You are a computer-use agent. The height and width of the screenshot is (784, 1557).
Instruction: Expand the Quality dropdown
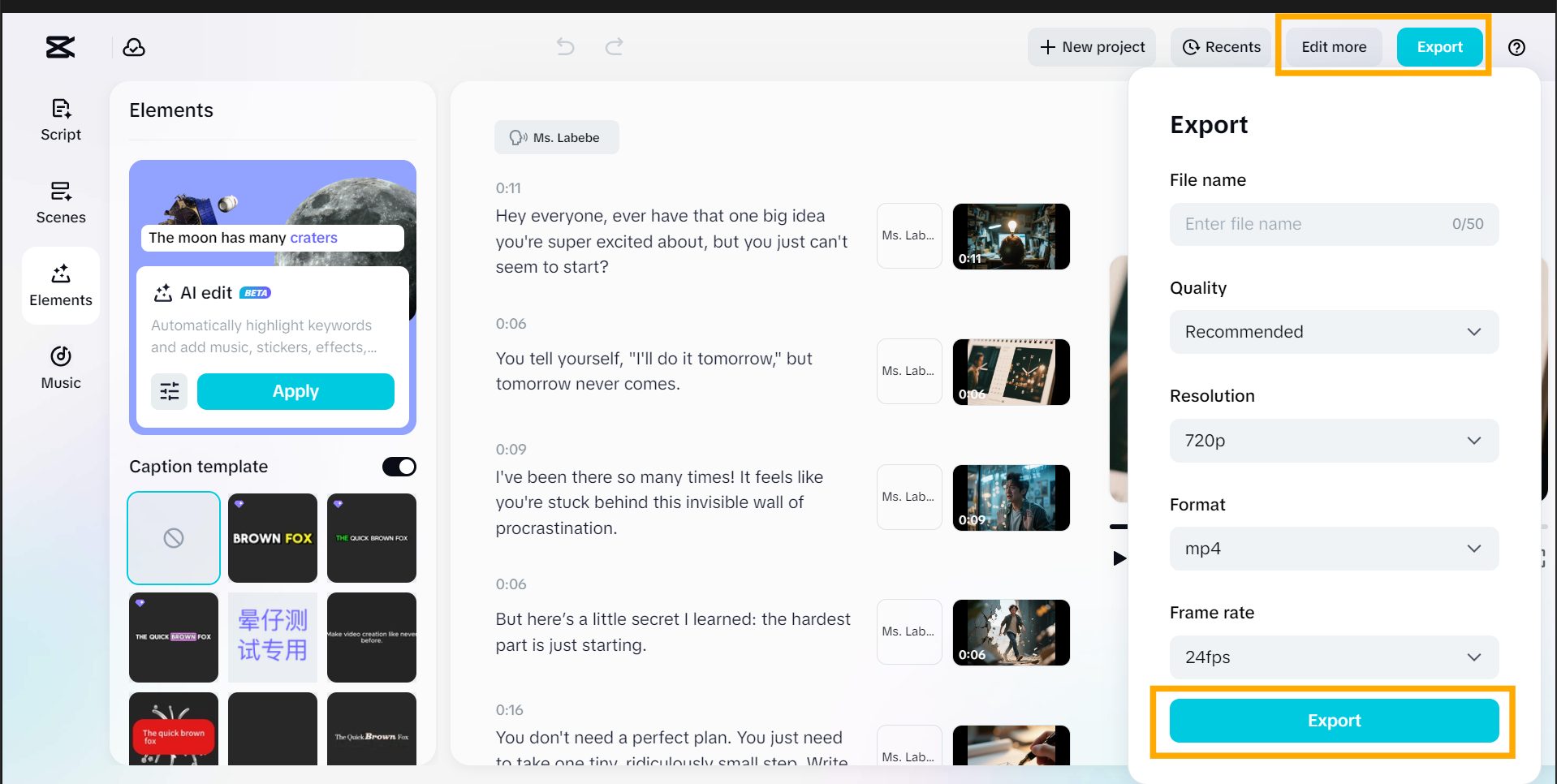tap(1333, 332)
